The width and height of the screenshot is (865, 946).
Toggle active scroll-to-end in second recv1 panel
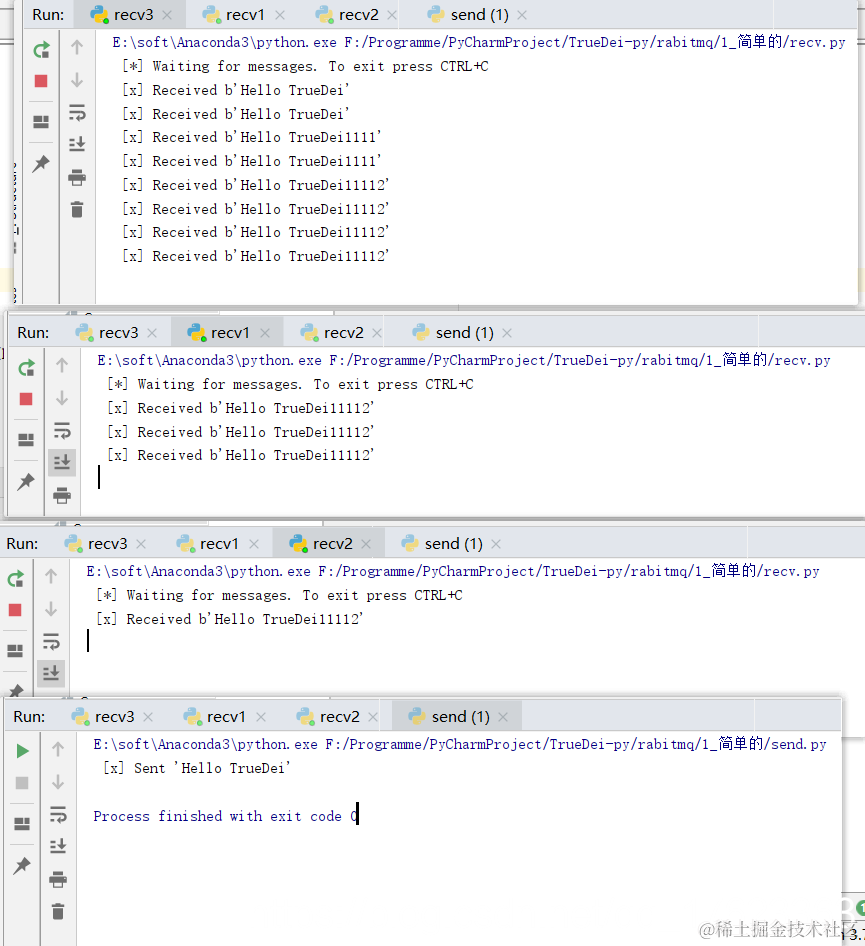click(x=62, y=462)
